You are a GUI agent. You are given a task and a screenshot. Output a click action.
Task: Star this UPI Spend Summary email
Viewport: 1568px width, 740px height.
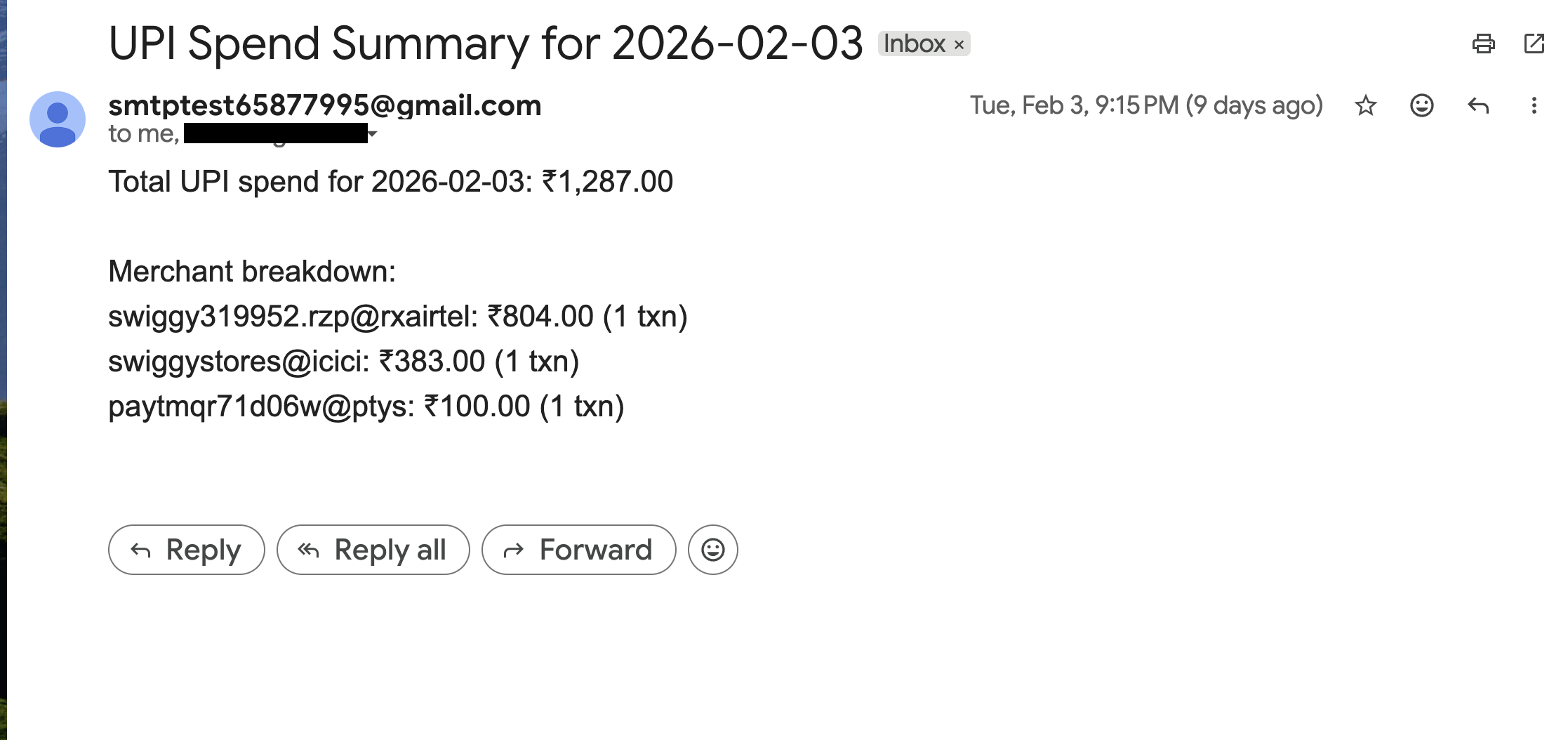pos(1366,106)
